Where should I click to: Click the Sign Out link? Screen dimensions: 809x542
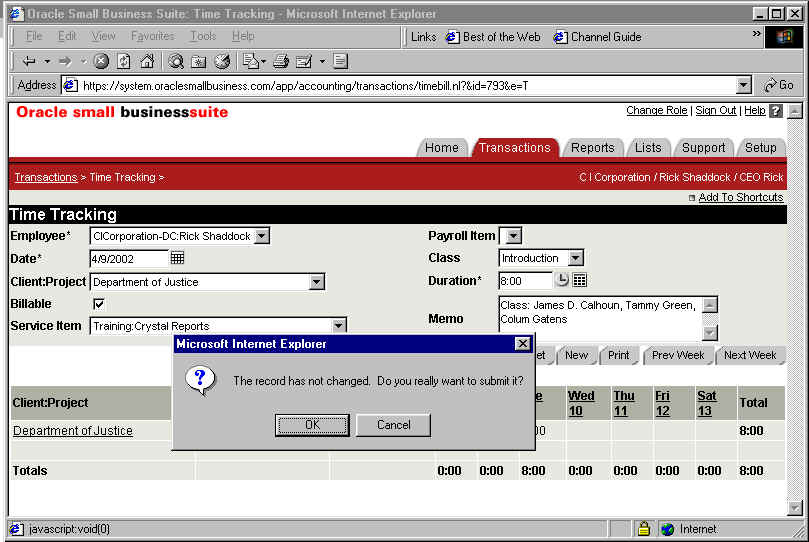[716, 110]
